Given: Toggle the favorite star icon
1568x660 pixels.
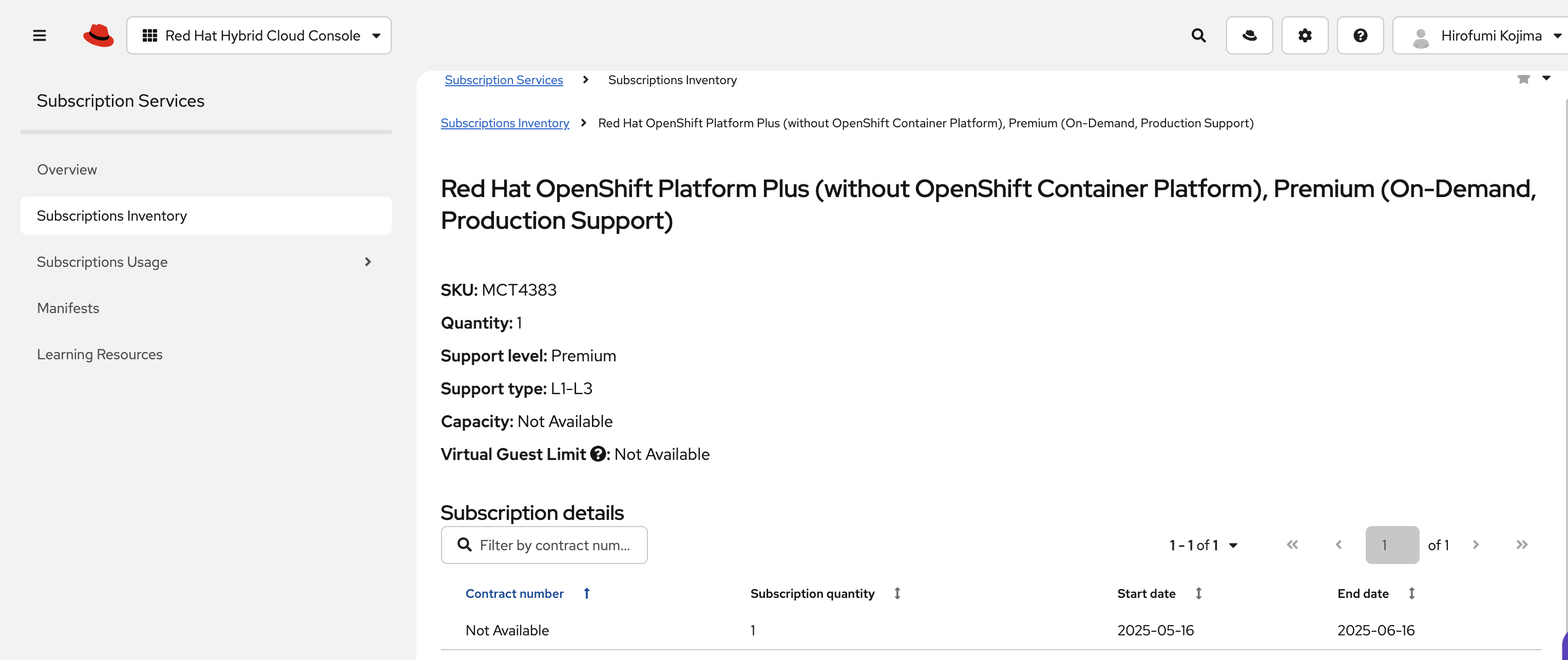Looking at the screenshot, I should (x=1523, y=79).
